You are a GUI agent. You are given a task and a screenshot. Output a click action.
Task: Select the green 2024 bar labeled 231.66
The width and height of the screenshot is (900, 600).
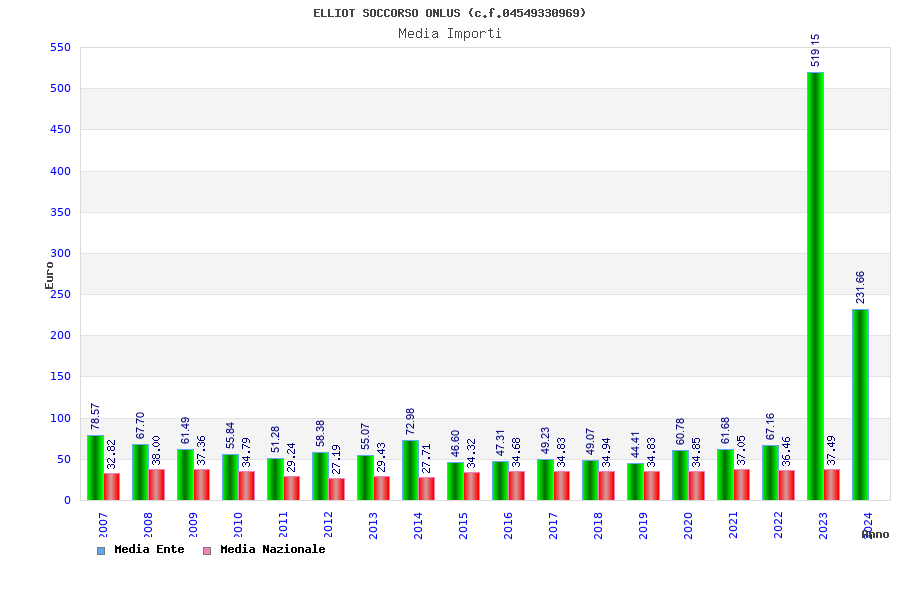[860, 405]
